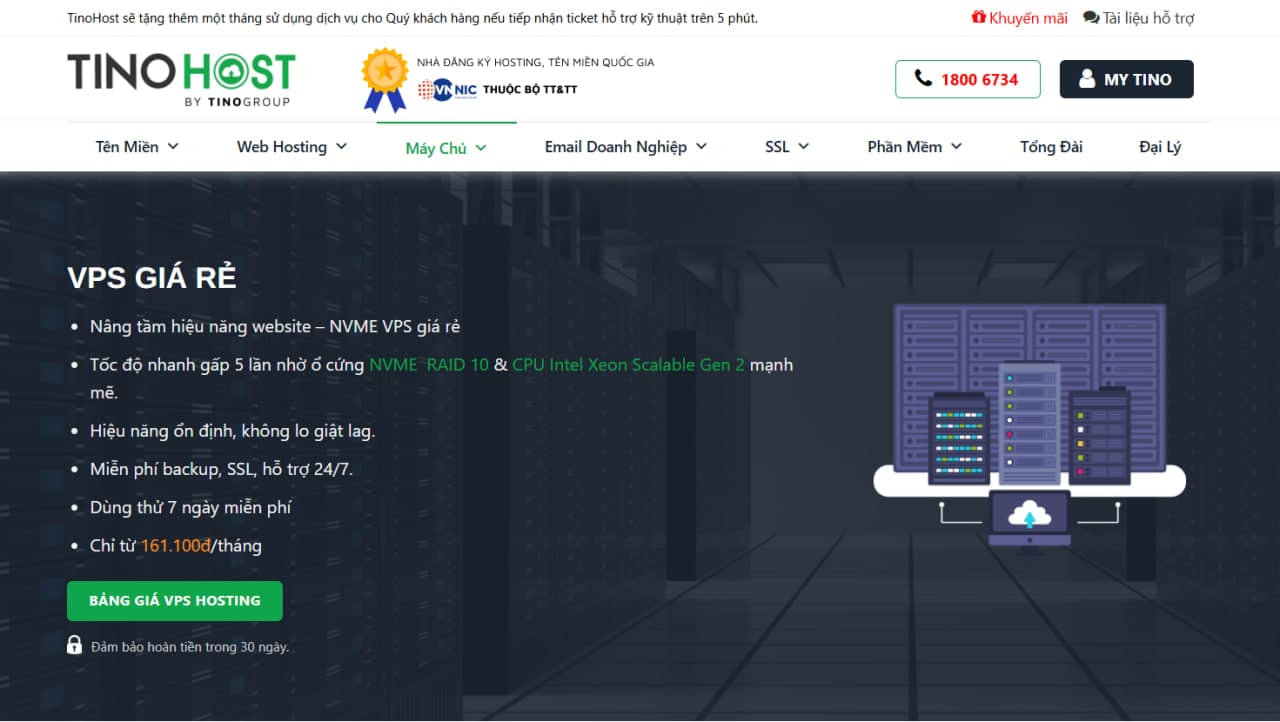Open the NVME RAID 10 link

[x=429, y=365]
